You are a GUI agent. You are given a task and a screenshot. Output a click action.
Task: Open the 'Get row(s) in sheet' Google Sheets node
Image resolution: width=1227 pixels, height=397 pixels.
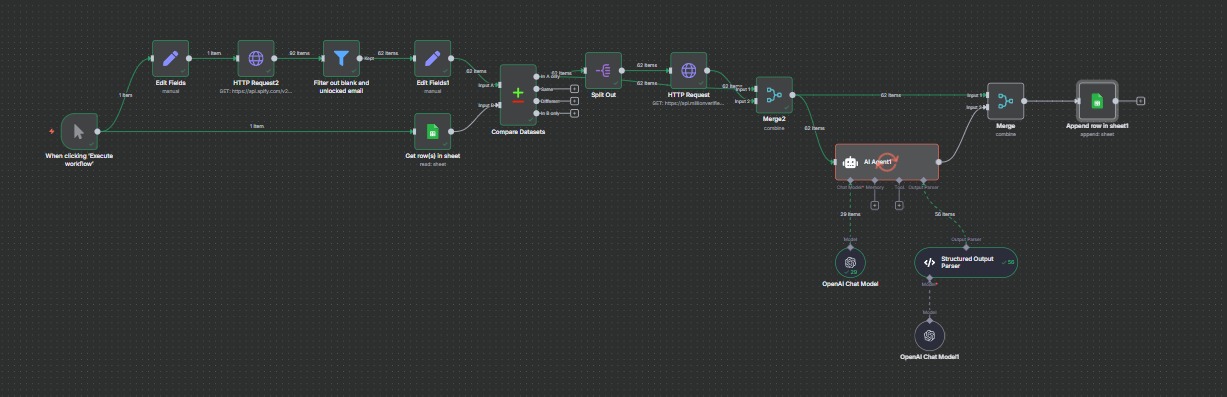coord(432,131)
